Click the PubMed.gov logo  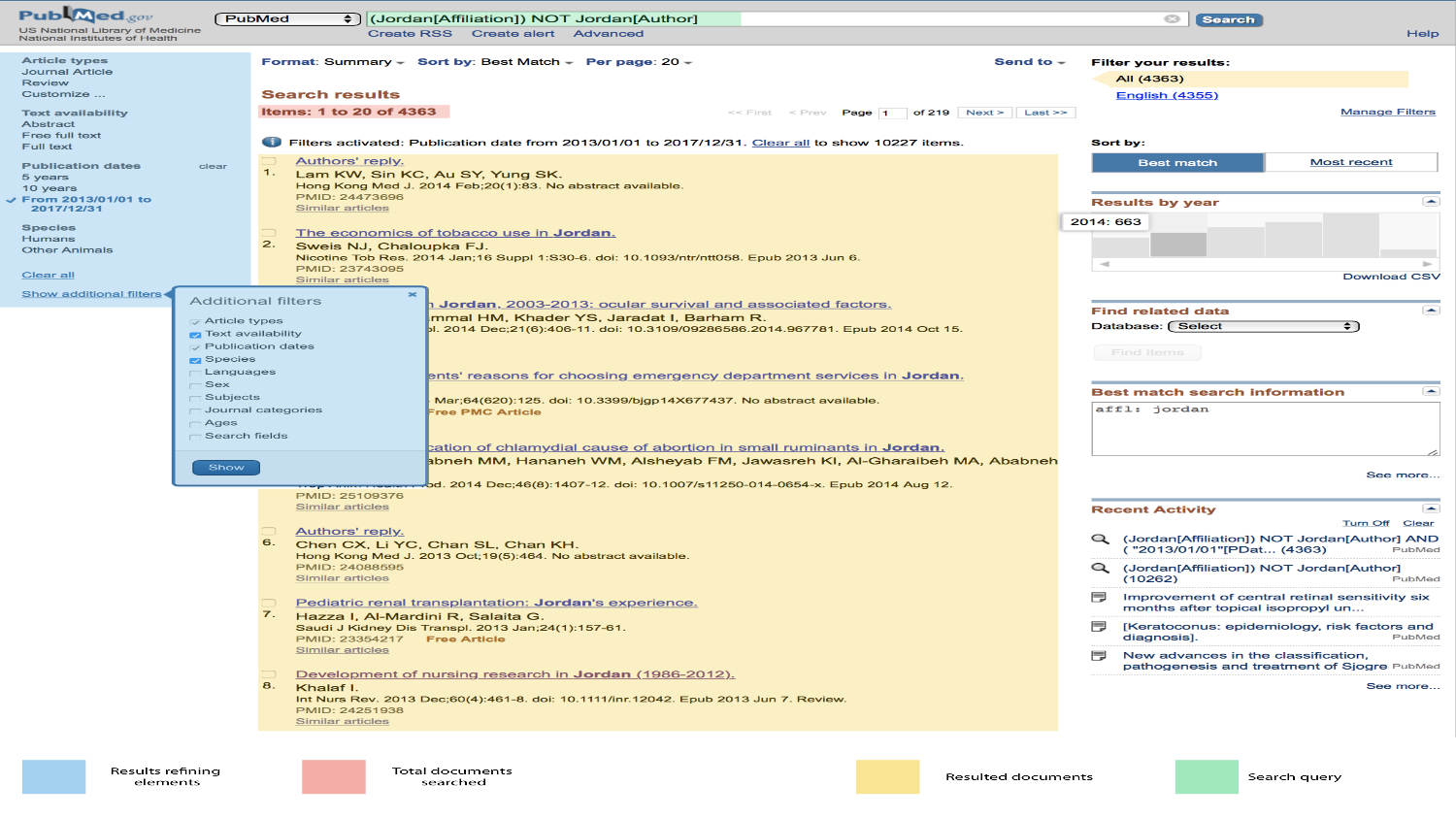coord(85,16)
